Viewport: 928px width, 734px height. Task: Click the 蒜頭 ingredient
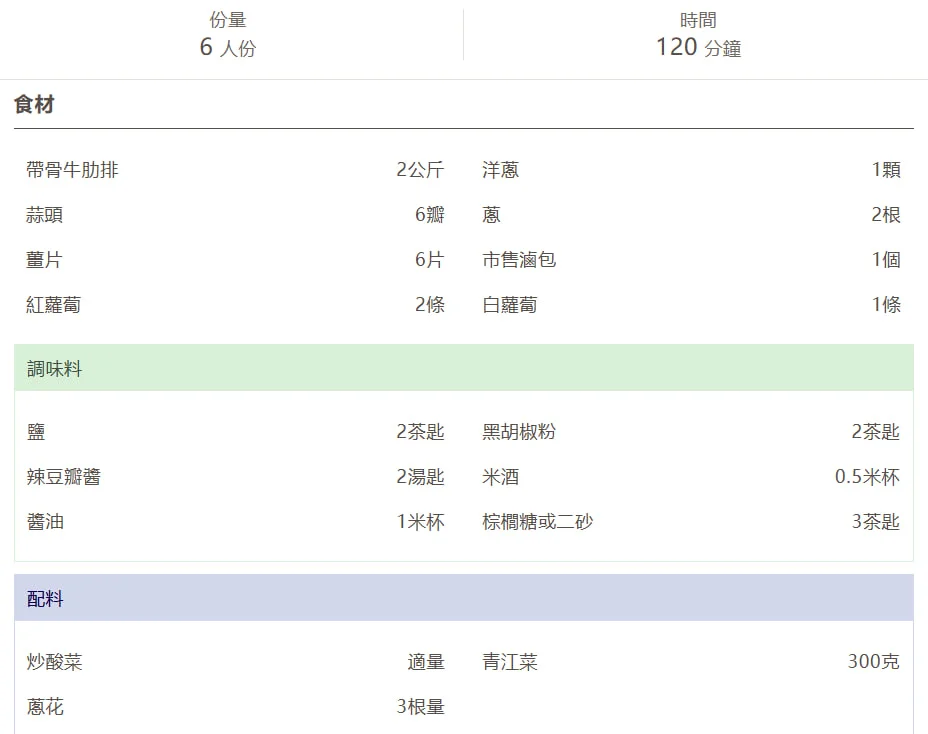pos(45,215)
